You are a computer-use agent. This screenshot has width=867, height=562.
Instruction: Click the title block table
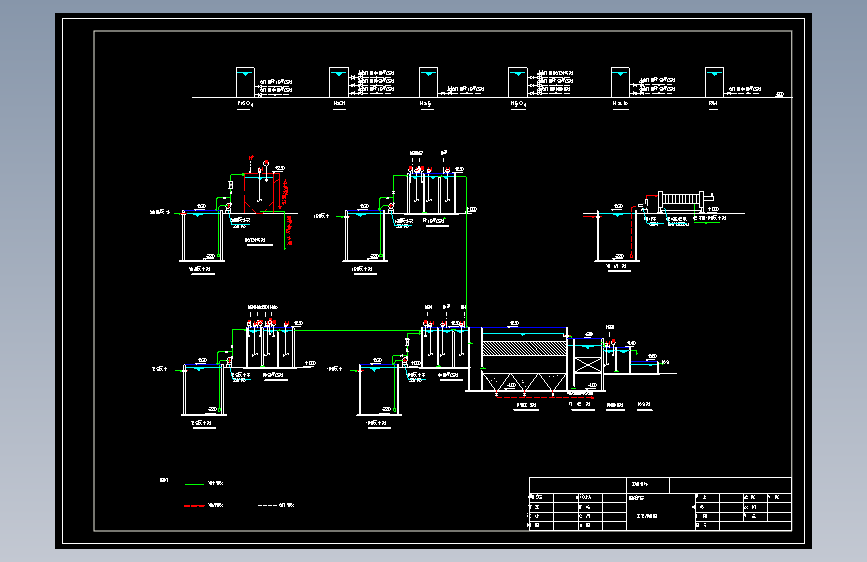click(660, 504)
